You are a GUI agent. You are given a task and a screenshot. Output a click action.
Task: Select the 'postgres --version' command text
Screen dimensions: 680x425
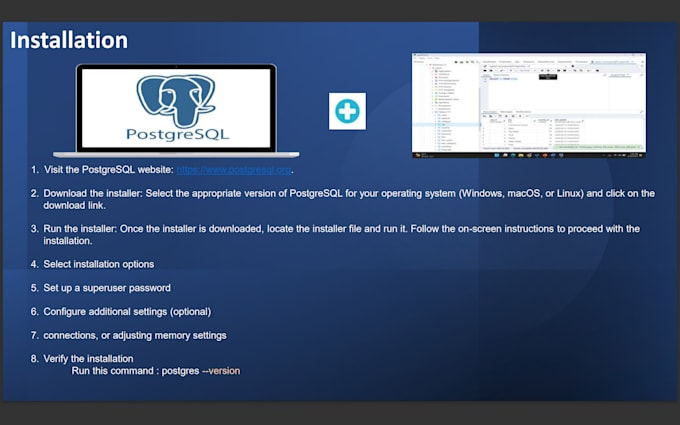point(201,371)
